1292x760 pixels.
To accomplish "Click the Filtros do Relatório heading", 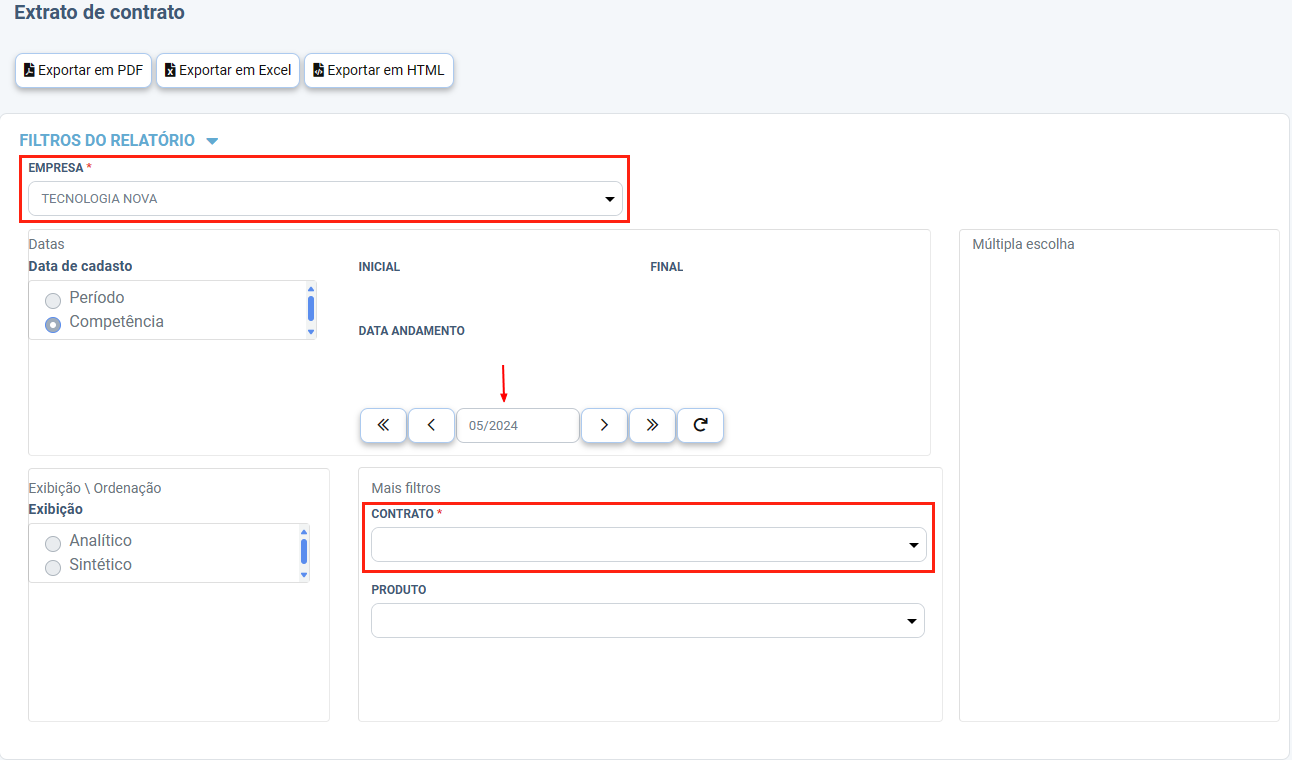I will (107, 140).
